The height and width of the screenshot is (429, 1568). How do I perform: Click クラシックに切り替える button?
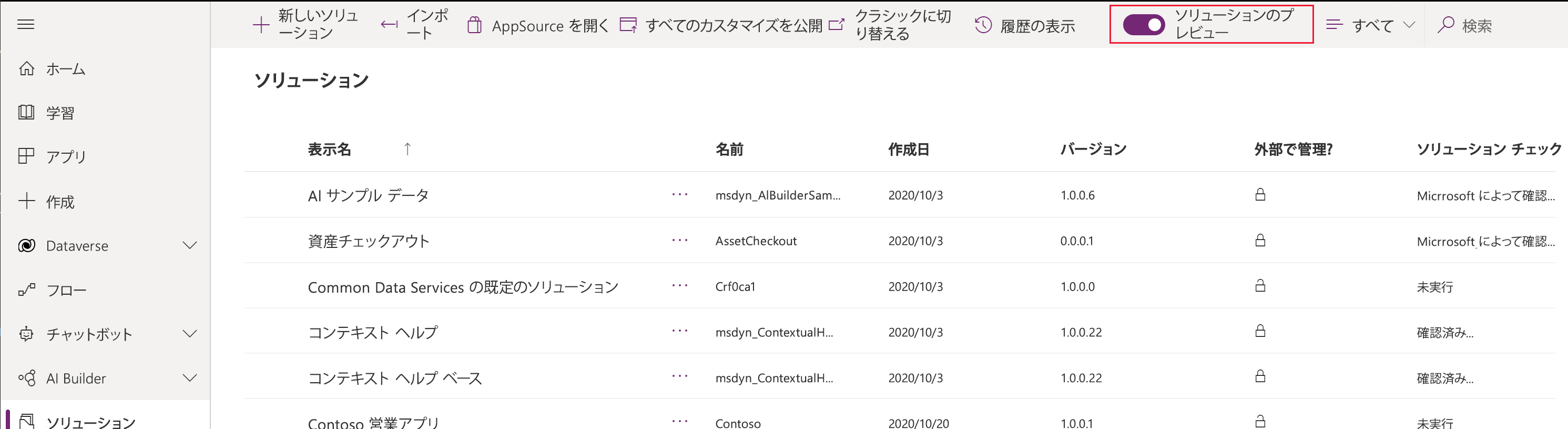point(891,24)
